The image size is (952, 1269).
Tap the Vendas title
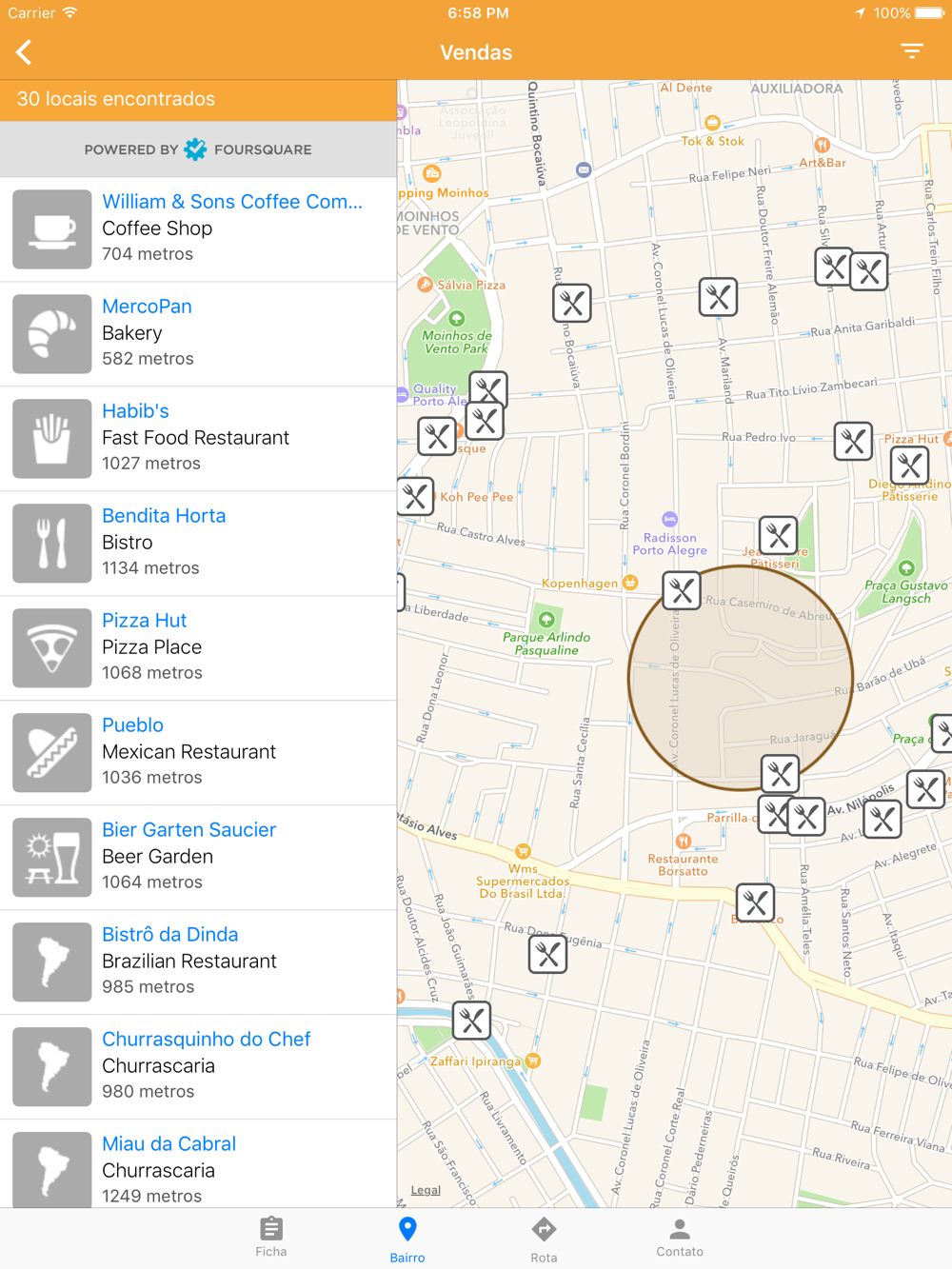(x=476, y=52)
